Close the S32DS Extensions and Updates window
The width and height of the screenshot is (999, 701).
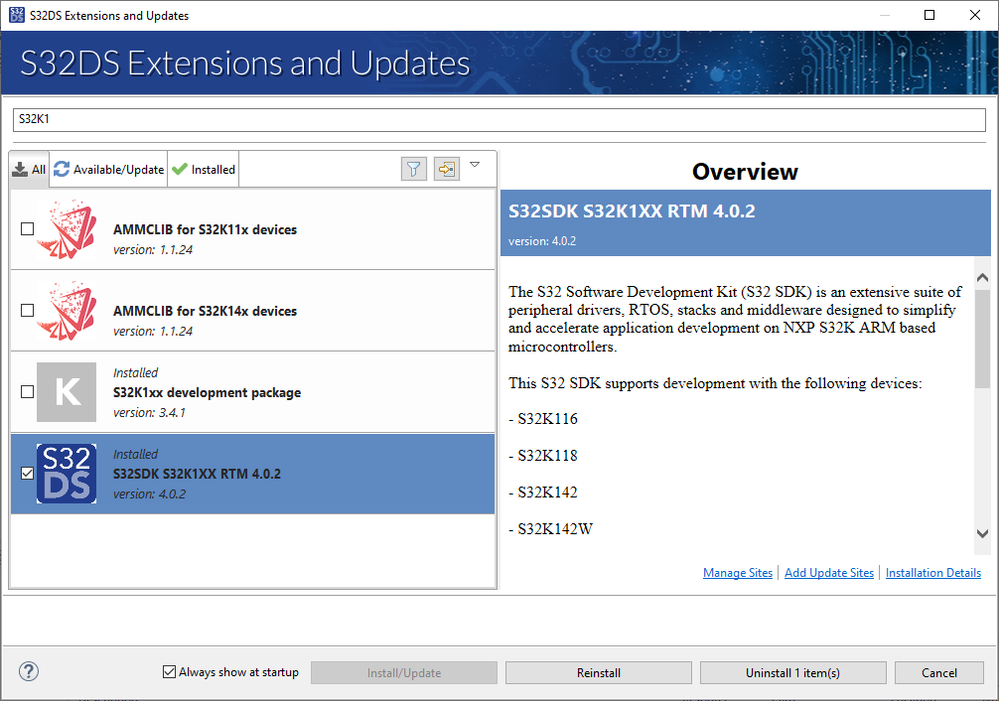pos(975,15)
